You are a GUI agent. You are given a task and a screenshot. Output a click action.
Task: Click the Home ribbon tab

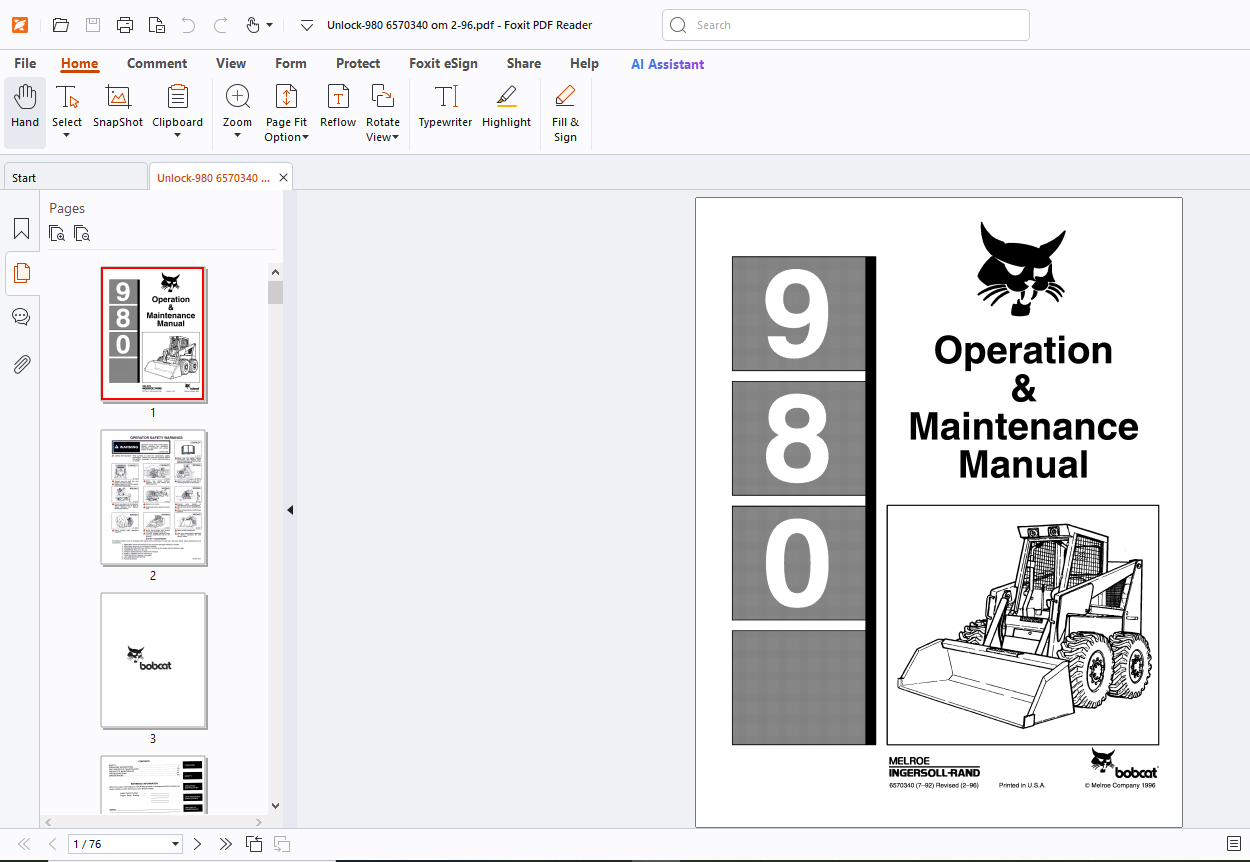pos(80,63)
